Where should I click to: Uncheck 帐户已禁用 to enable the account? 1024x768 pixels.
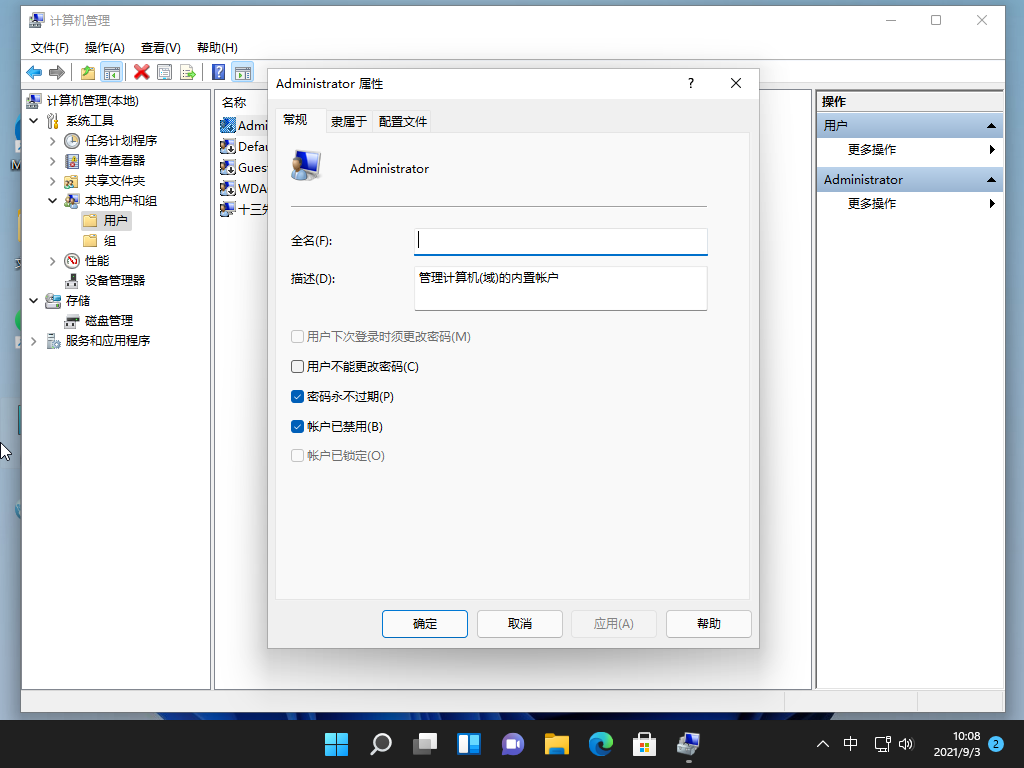(297, 427)
